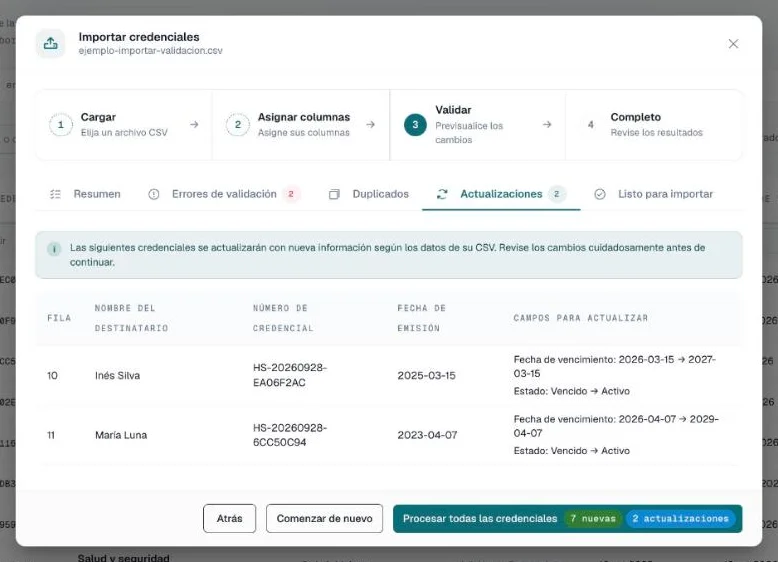
Task: Click the Elija un archivo CSV subtitle
Action: click(x=124, y=132)
